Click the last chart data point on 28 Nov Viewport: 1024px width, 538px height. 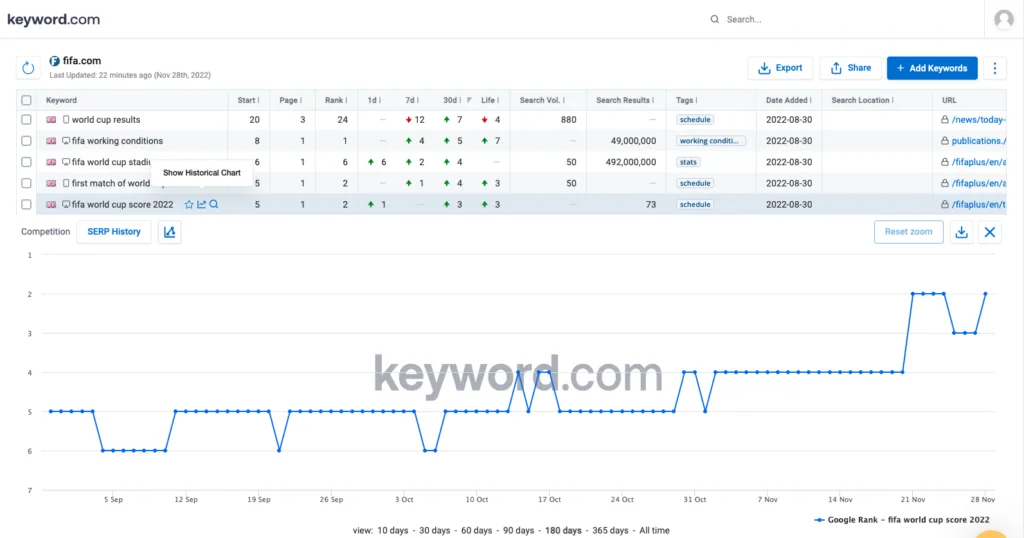click(x=985, y=294)
